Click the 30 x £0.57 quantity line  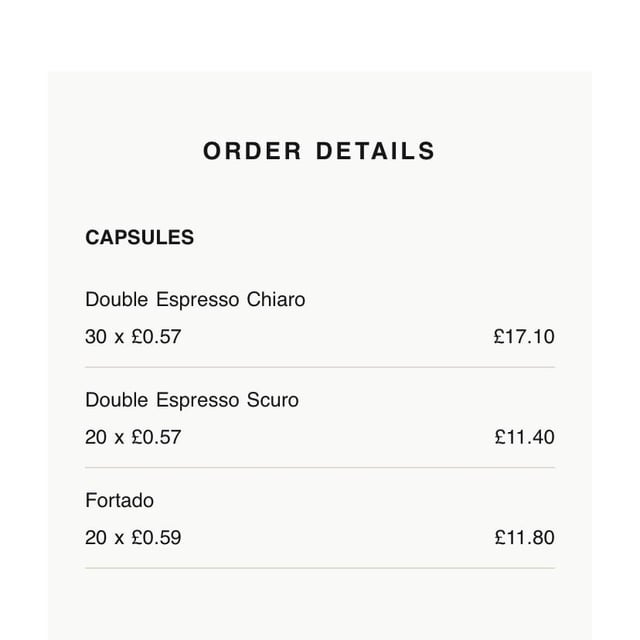click(133, 337)
